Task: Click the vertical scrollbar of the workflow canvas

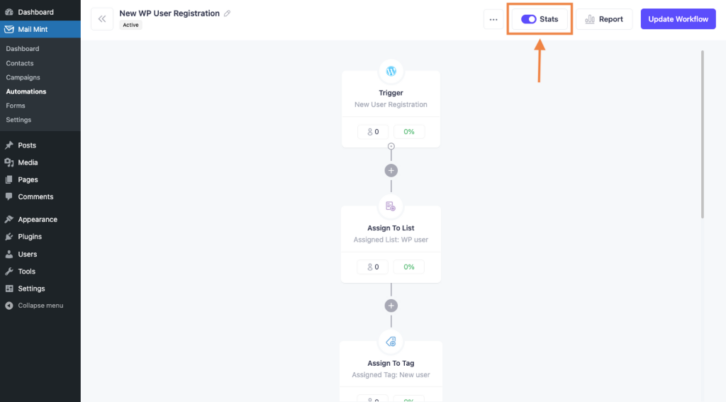Action: 702,134
